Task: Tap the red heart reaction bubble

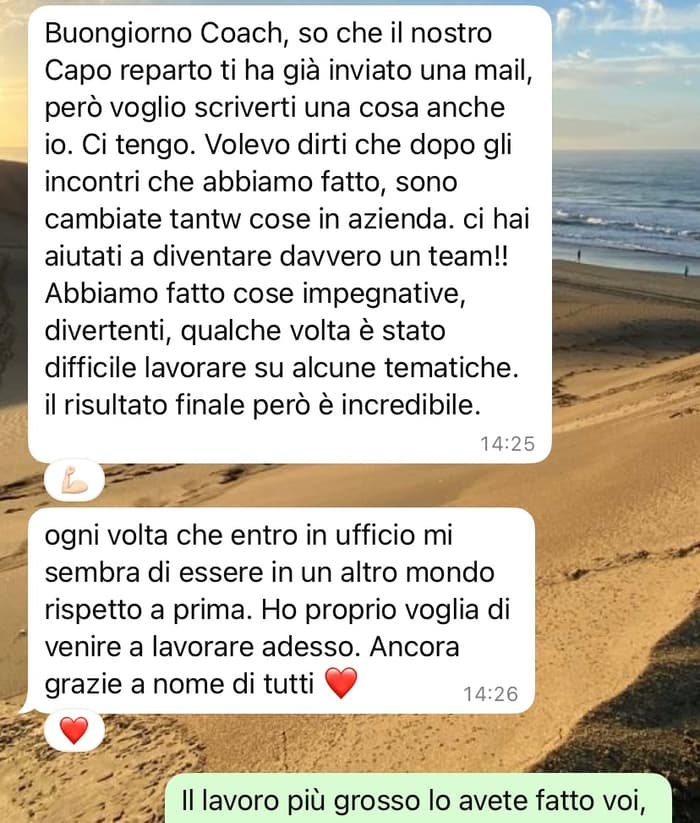Action: click(74, 731)
